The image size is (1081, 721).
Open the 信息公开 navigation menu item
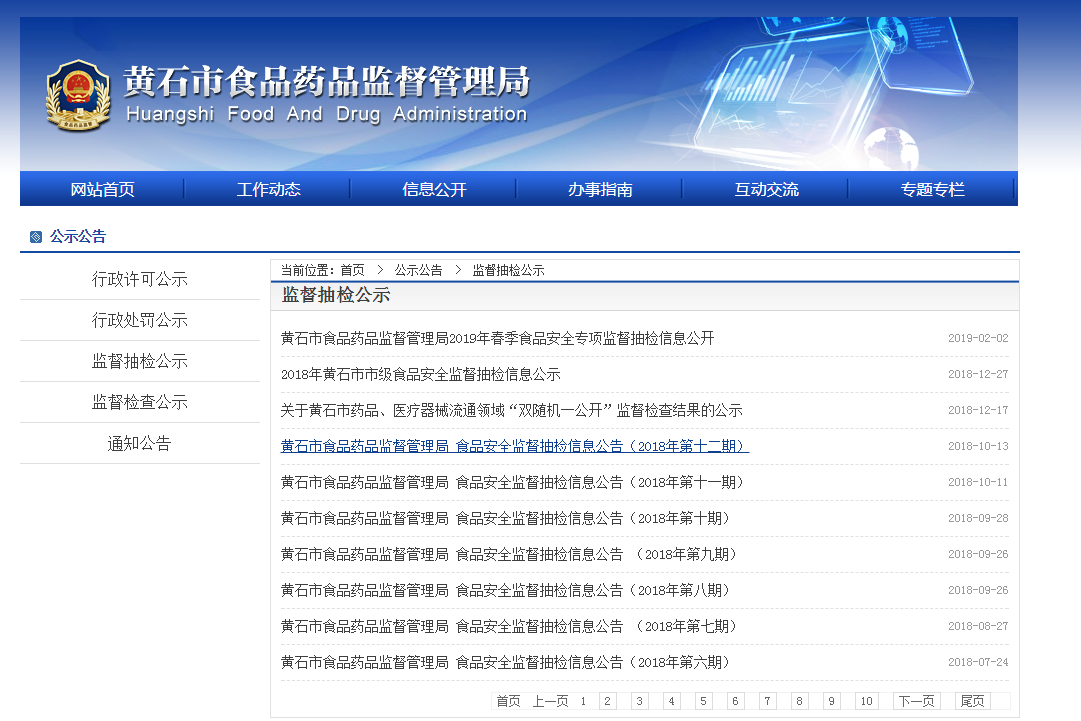[434, 189]
